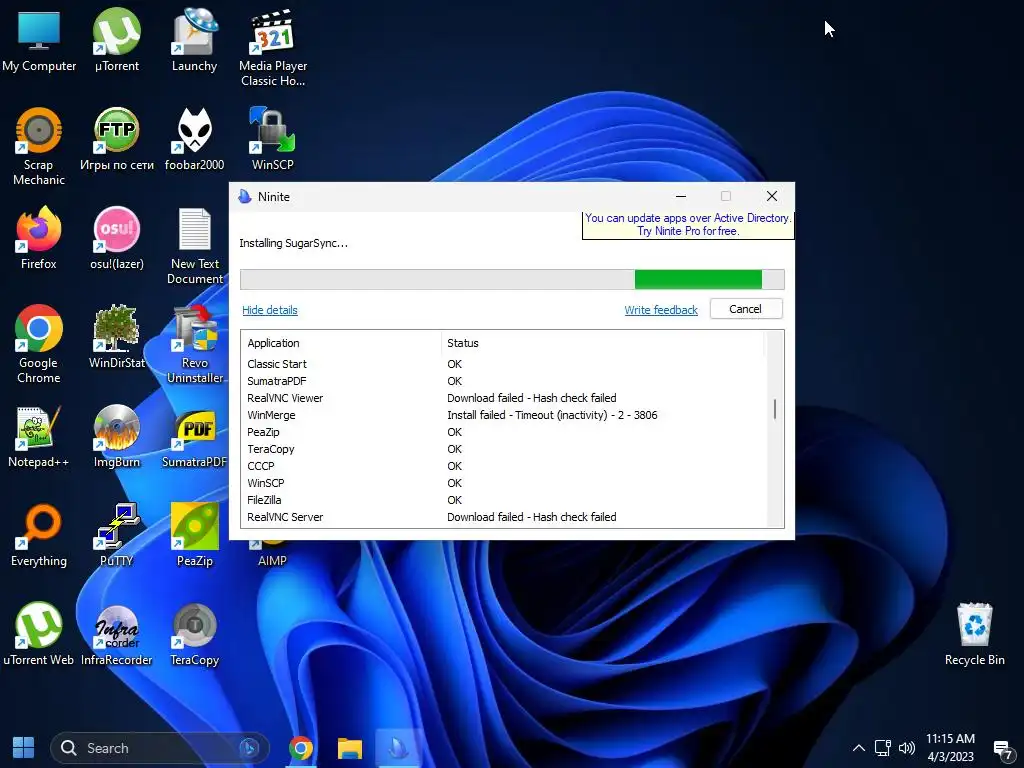The image size is (1024, 768).
Task: Close the Ninite window
Action: pyautogui.click(x=772, y=197)
